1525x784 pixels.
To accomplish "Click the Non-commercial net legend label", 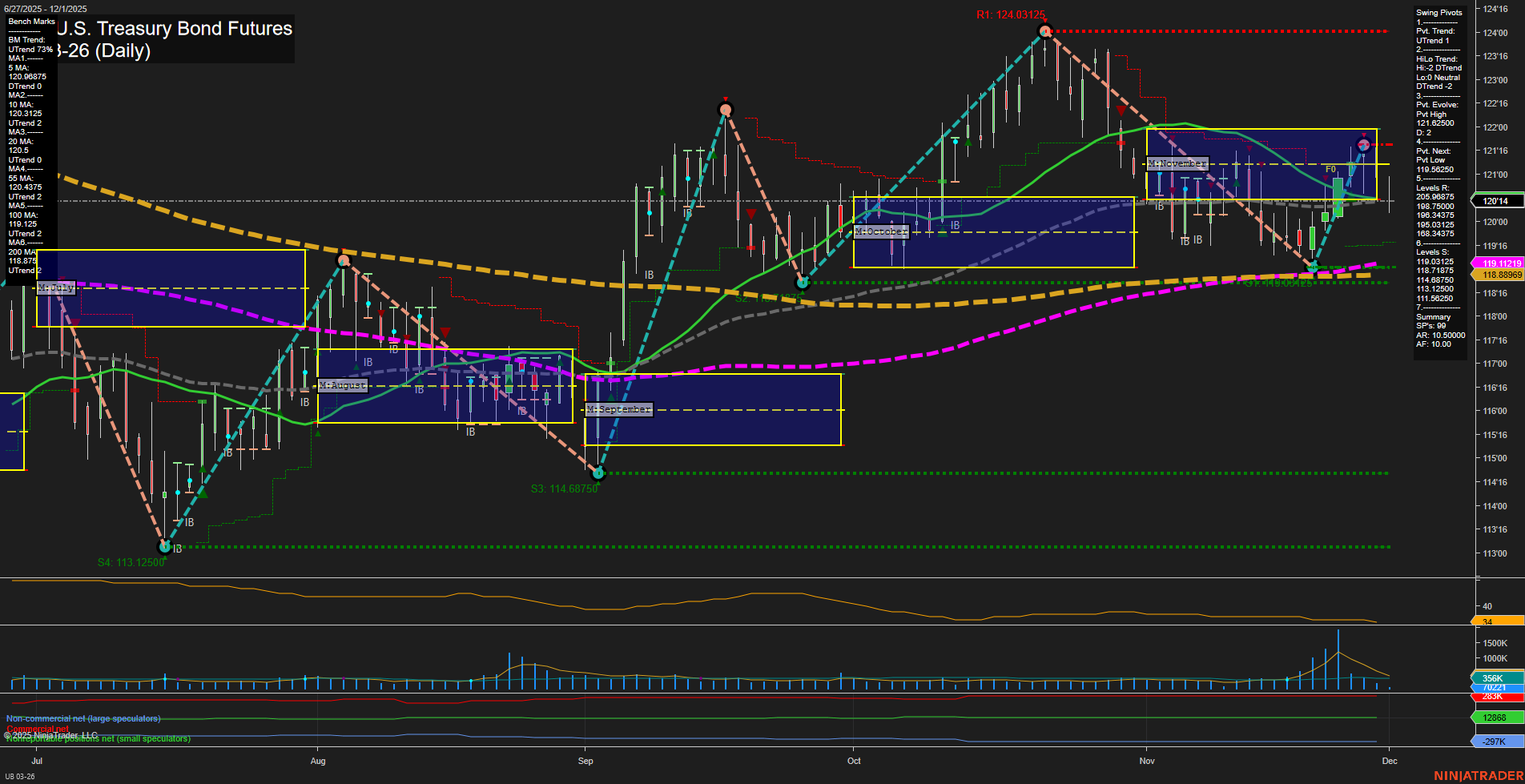I will (x=83, y=718).
